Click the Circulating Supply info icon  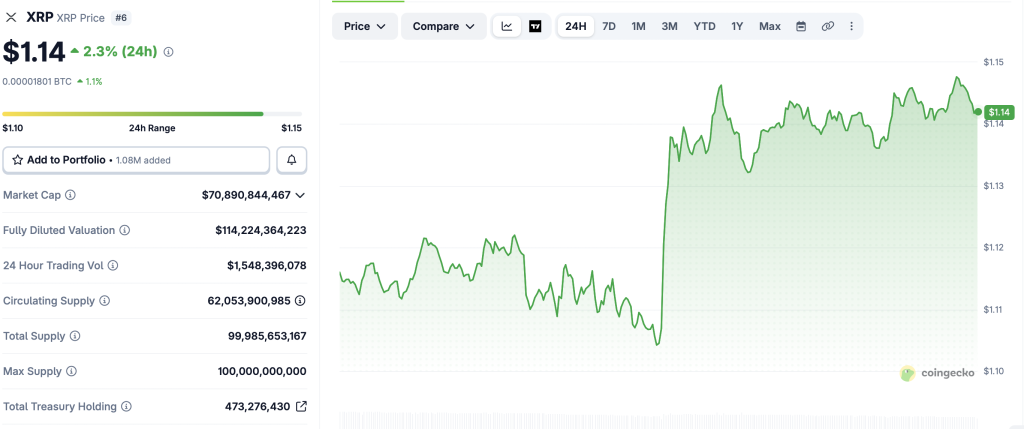(x=104, y=300)
